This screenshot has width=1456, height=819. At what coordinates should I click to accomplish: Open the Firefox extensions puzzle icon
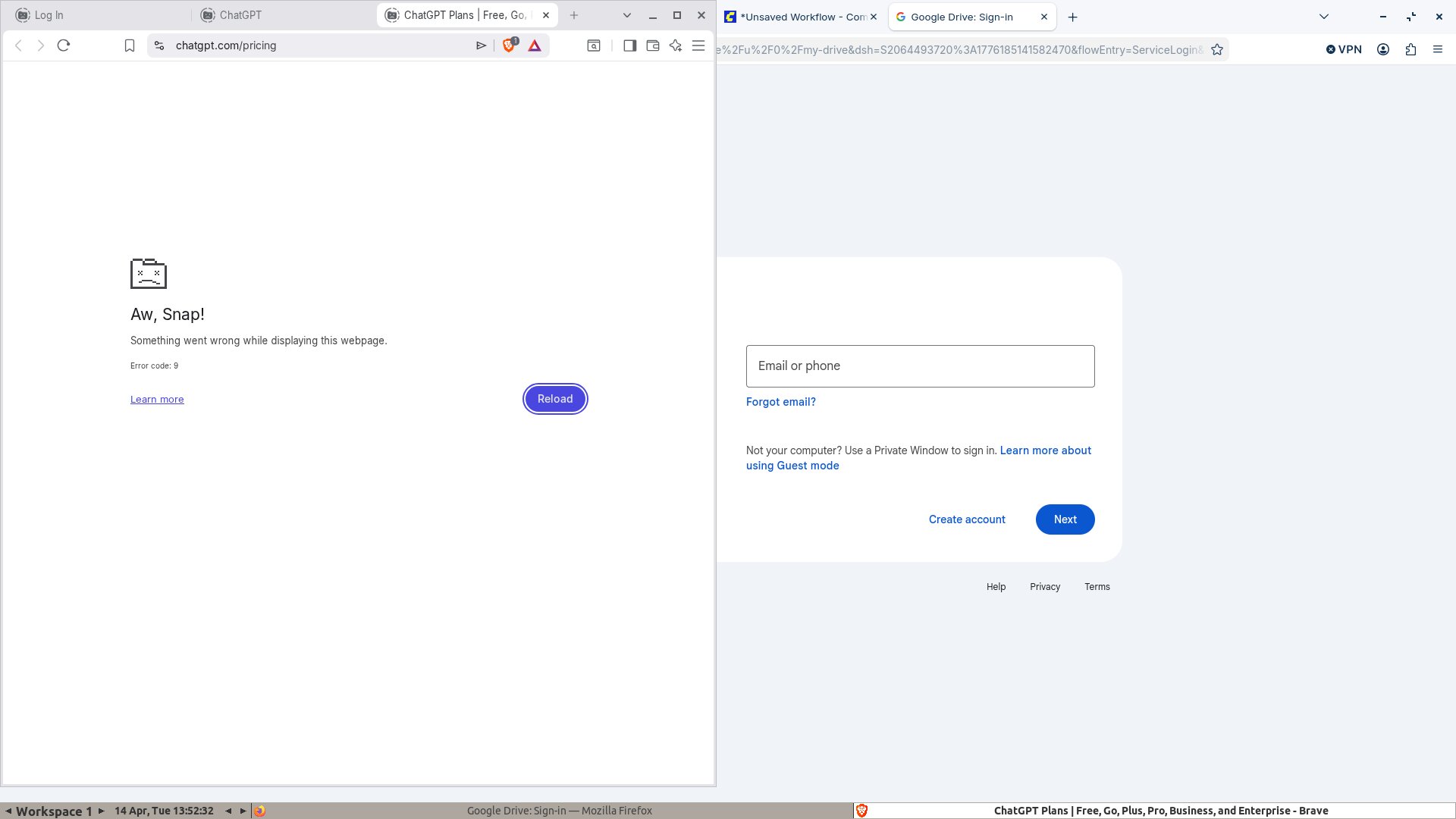(x=1410, y=49)
